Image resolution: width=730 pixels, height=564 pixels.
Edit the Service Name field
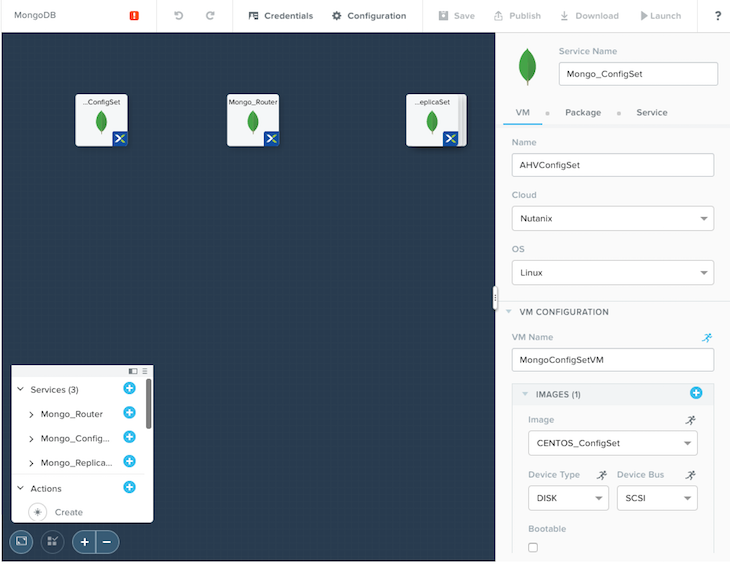pos(638,74)
